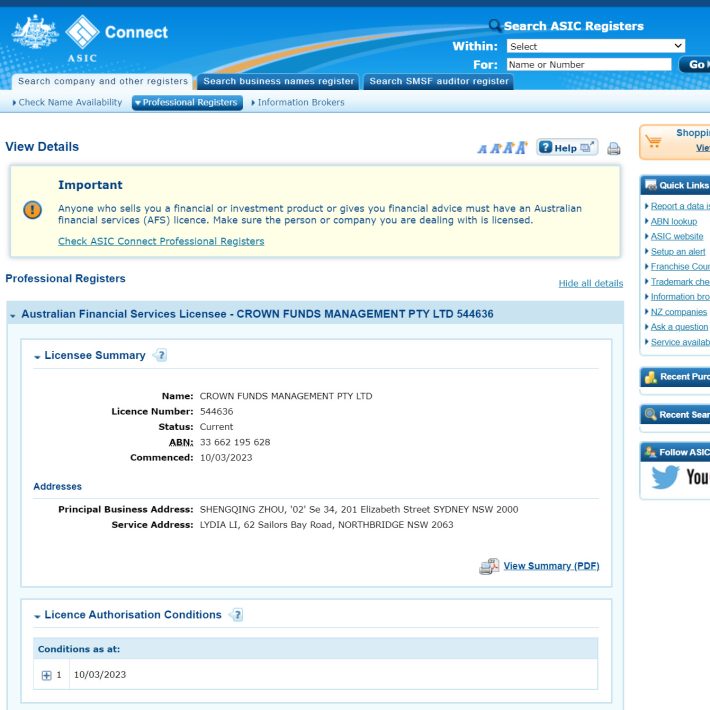
Task: Collapse the Licensee Summary section
Action: tap(37, 356)
